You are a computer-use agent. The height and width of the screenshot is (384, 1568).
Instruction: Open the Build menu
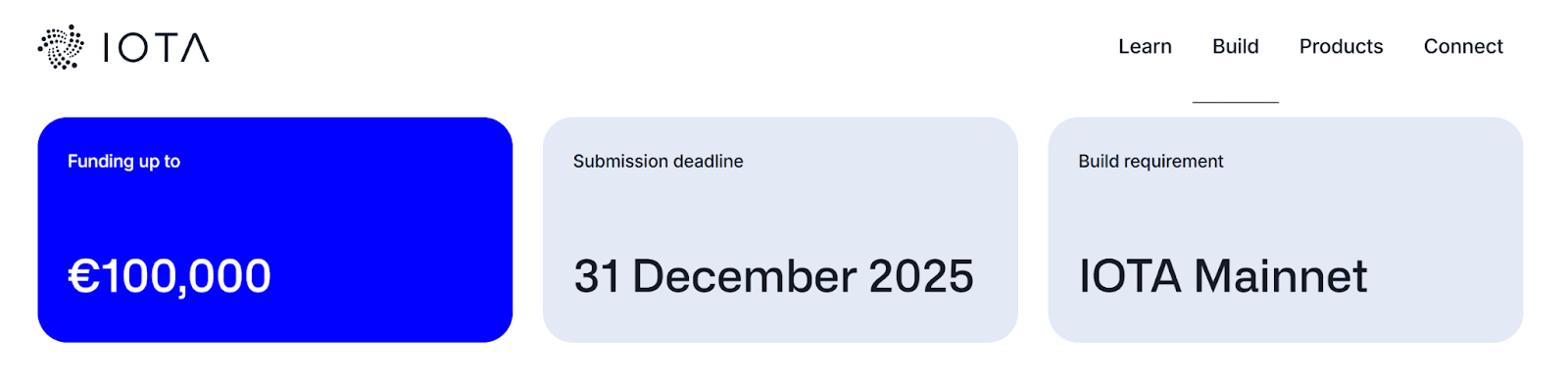pyautogui.click(x=1235, y=46)
